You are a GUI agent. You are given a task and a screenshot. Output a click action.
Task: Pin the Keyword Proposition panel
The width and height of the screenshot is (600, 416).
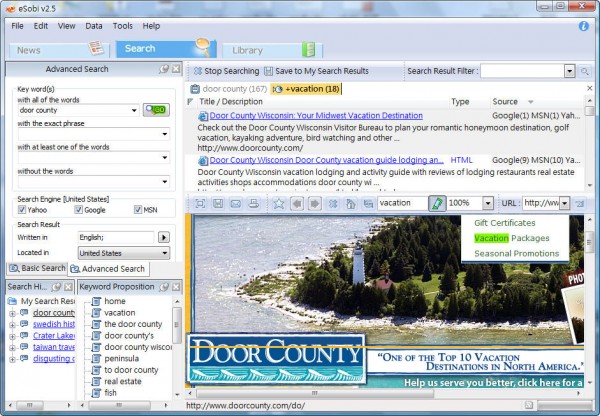[x=164, y=287]
